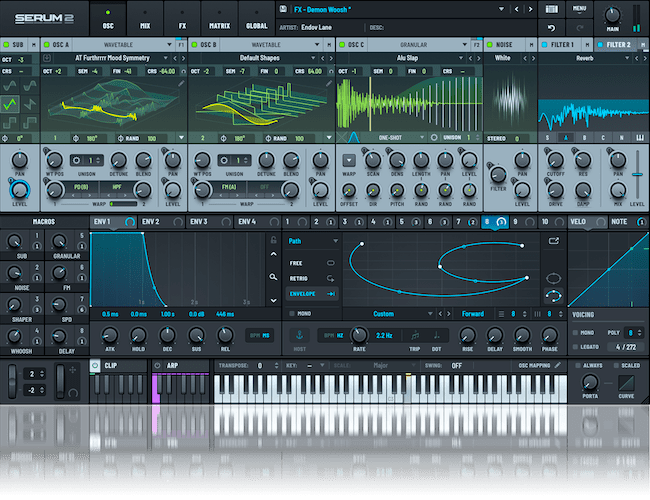Screen dimensions: 650x500
Task: Open the main MENU button
Action: (579, 9)
